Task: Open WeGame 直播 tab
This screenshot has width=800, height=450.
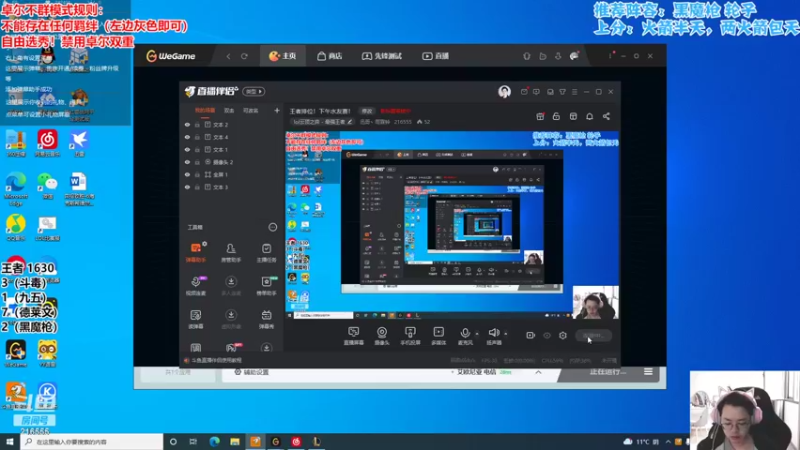Action: (435, 56)
